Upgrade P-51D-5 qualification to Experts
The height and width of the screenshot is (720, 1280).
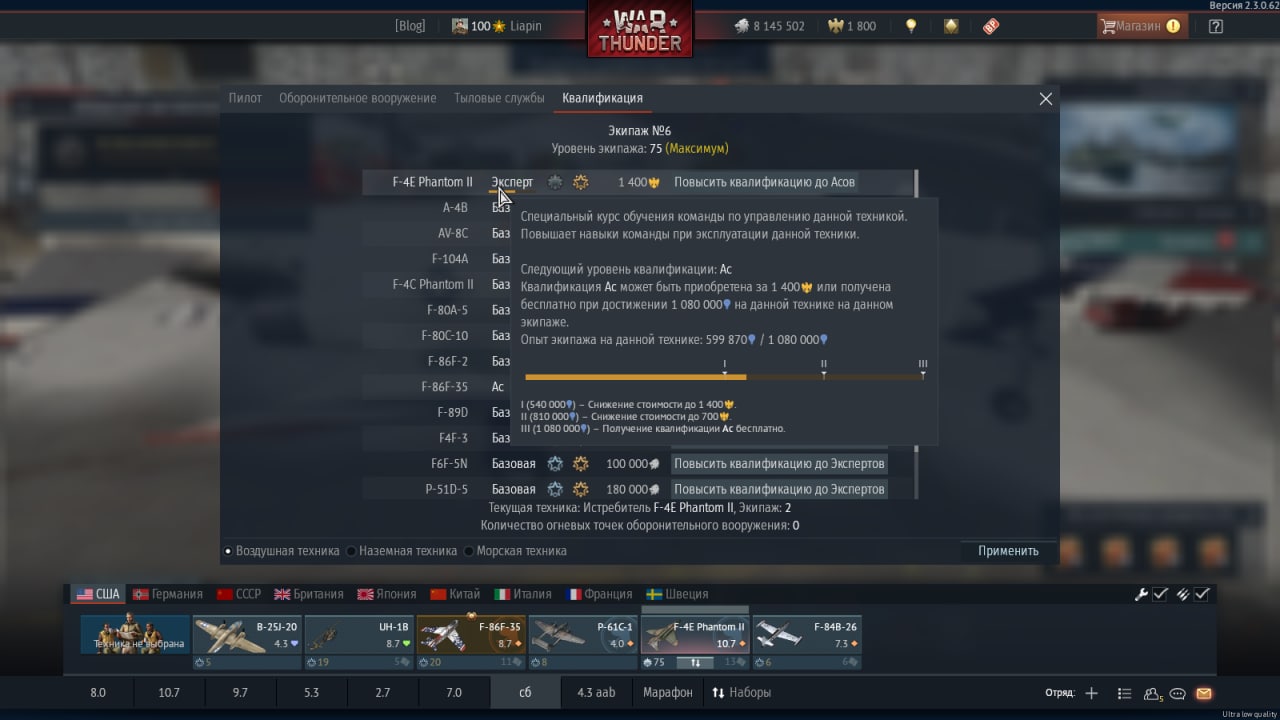pyautogui.click(x=779, y=489)
